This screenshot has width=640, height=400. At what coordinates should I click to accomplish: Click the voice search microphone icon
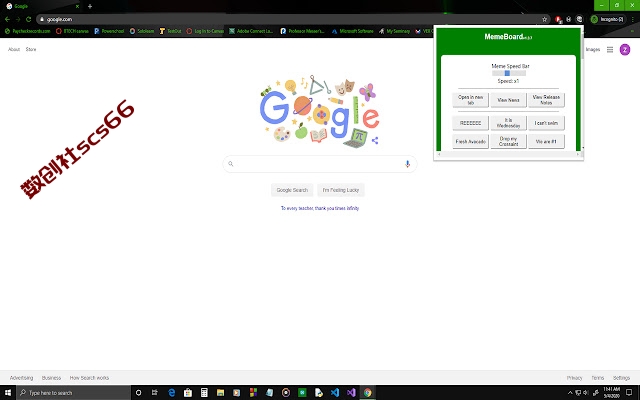point(407,164)
